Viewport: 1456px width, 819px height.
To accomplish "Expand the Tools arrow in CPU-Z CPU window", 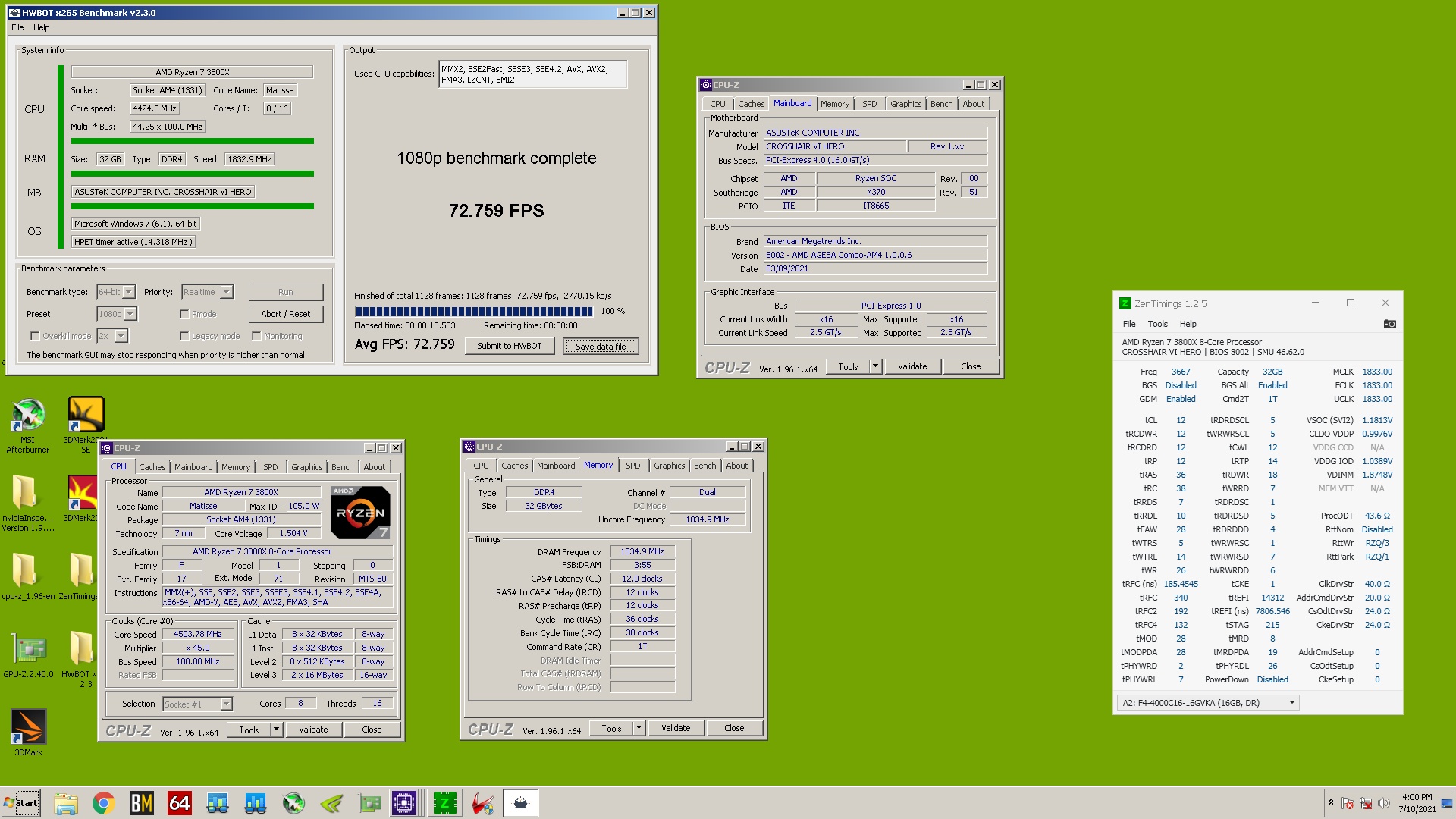I will (x=276, y=730).
